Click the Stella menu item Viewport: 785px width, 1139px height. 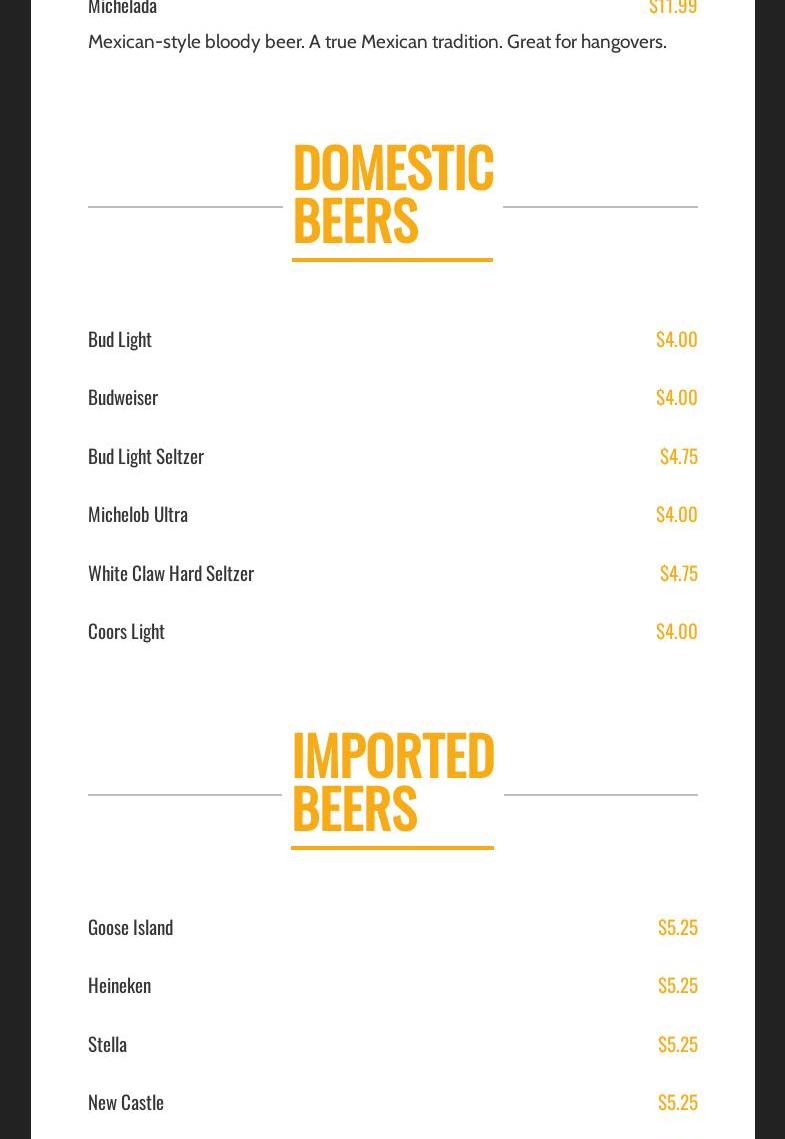107,1044
